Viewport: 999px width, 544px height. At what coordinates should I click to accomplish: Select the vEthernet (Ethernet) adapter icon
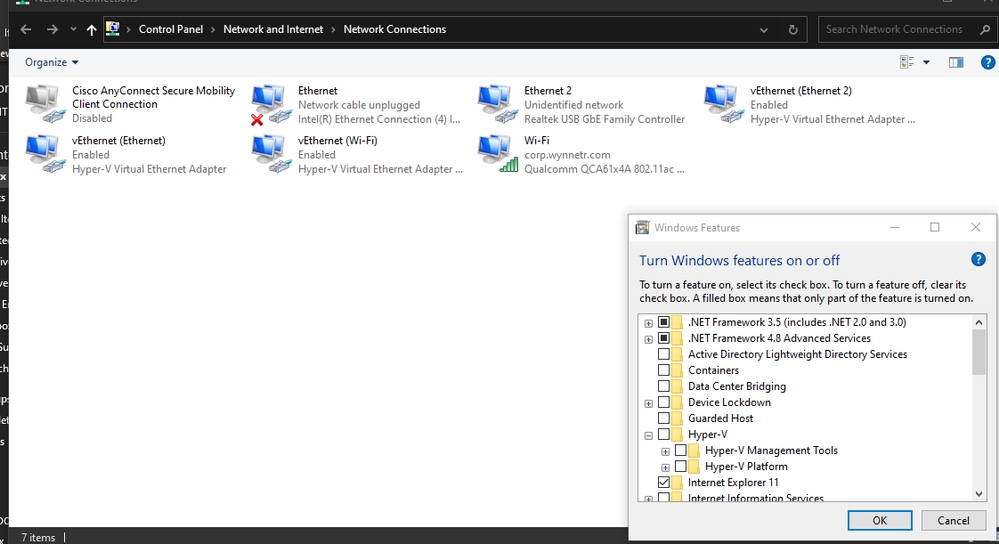point(45,154)
